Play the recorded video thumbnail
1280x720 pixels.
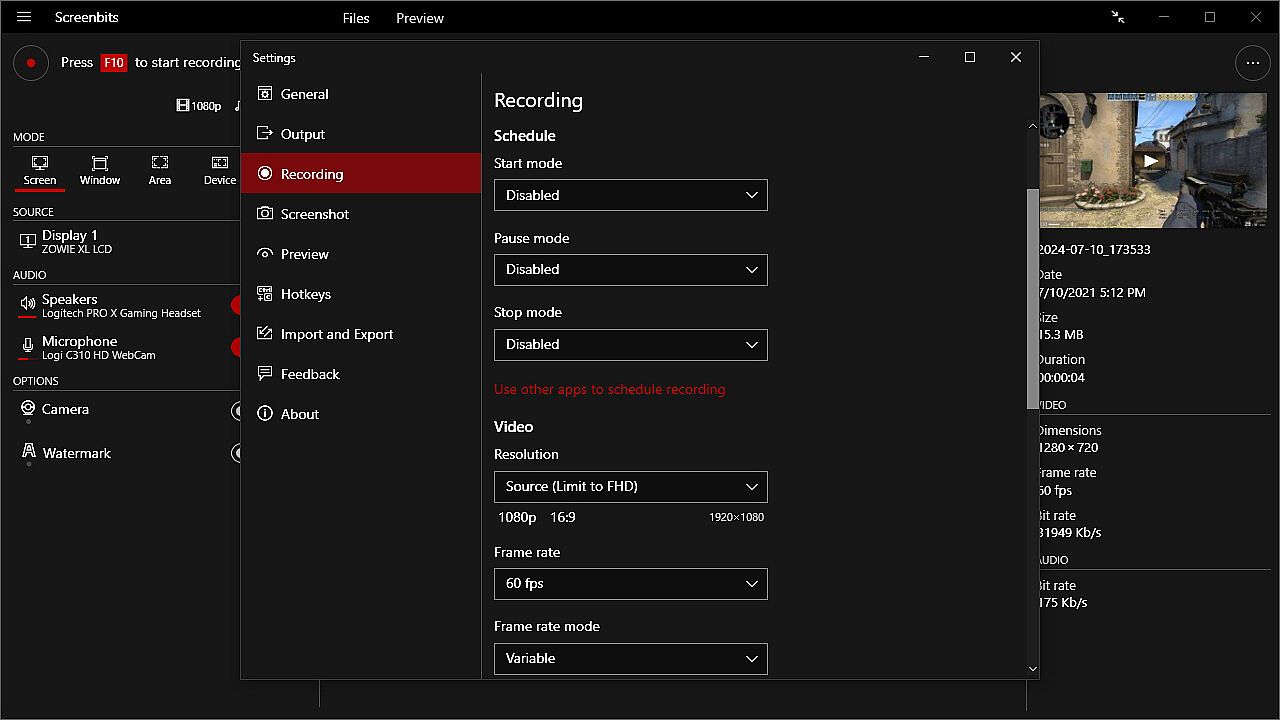tap(1151, 160)
